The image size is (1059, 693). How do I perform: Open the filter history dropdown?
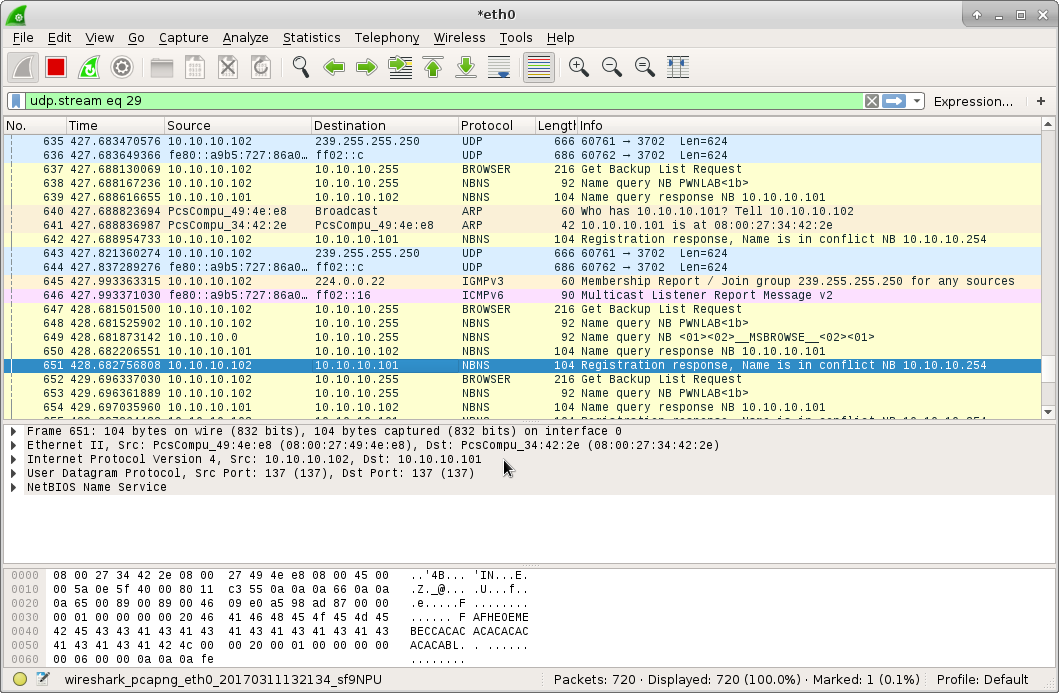click(916, 101)
